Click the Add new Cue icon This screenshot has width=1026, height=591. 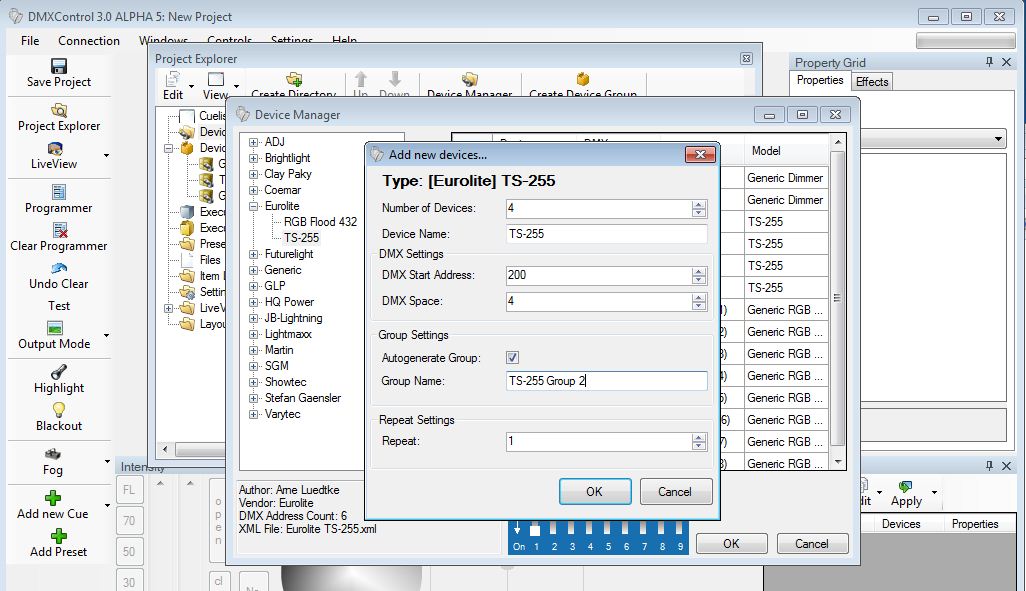pyautogui.click(x=53, y=497)
